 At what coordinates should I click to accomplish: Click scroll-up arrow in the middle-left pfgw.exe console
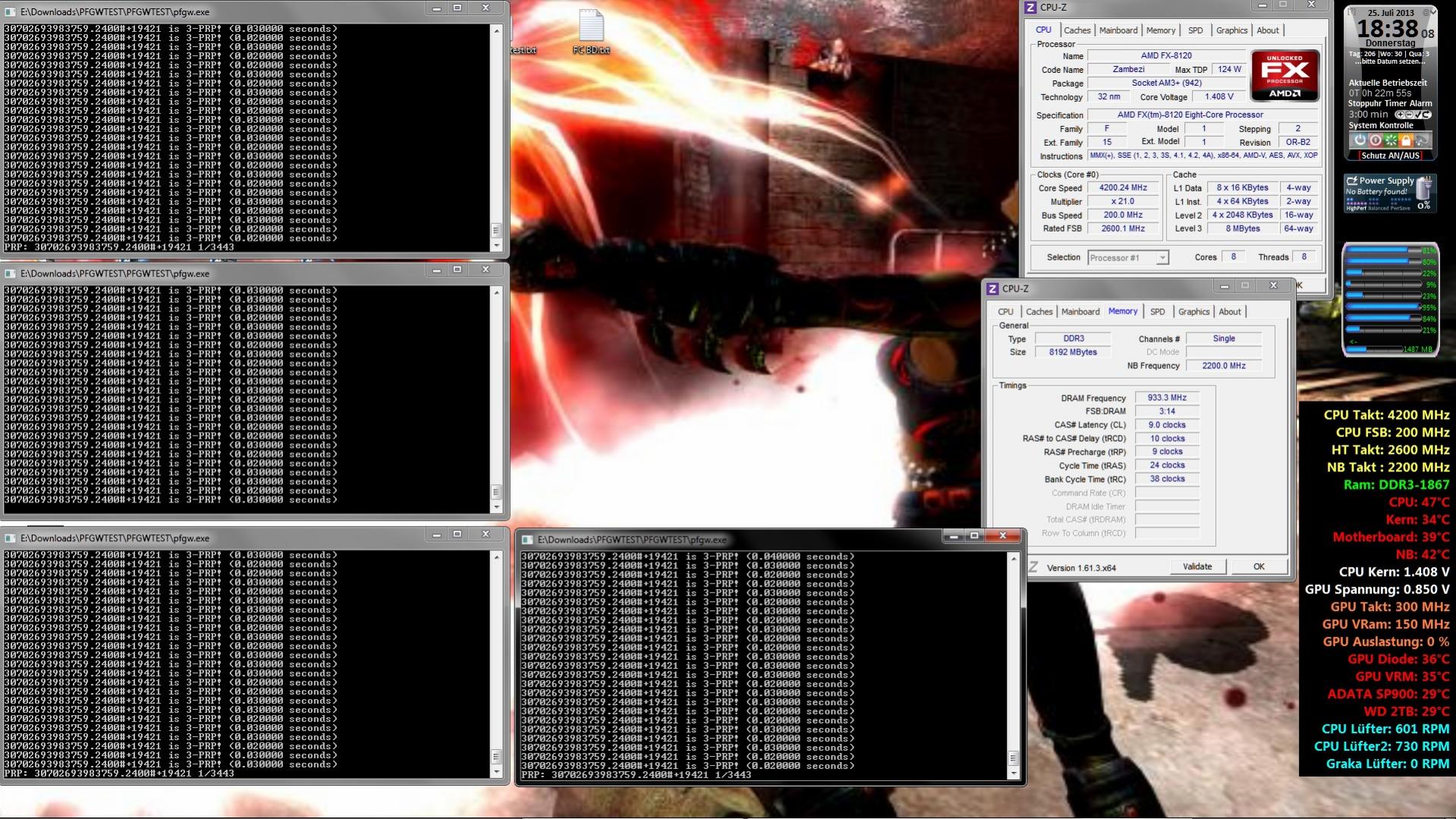[497, 292]
